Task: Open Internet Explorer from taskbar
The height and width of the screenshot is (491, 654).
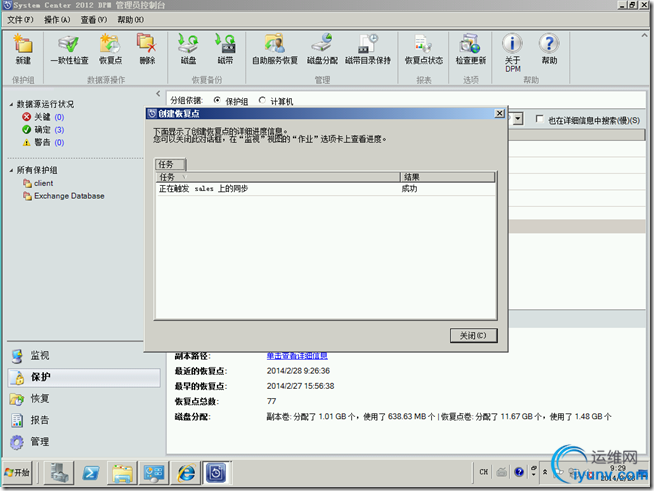Action: [x=186, y=473]
